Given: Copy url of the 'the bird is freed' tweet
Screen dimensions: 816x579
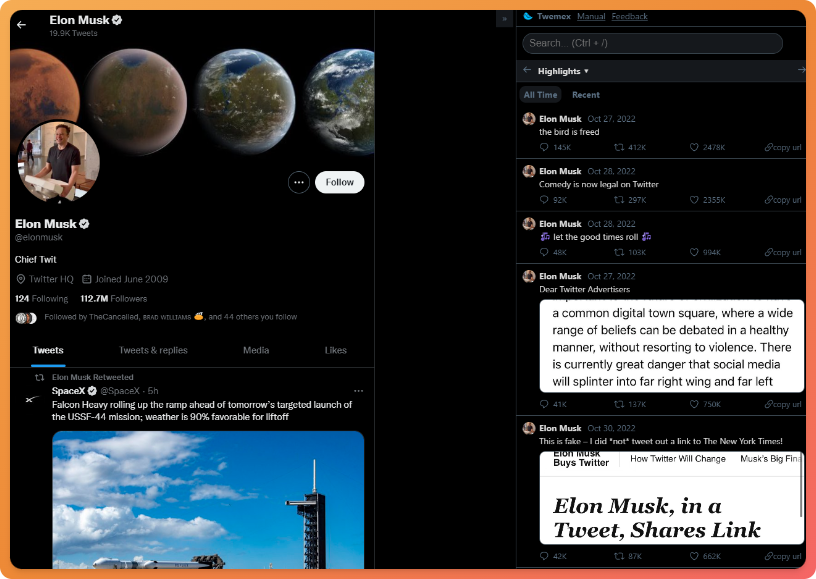Looking at the screenshot, I should pos(783,147).
